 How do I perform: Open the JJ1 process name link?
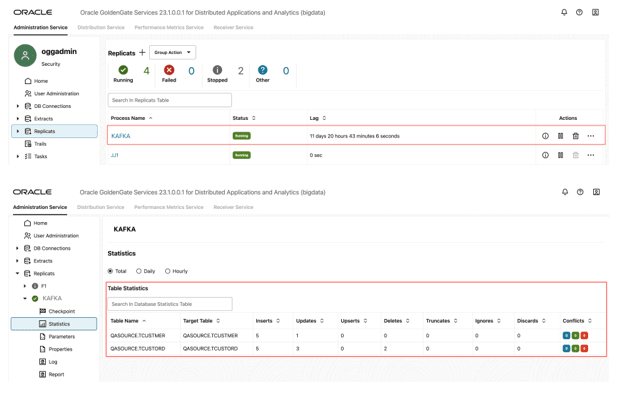114,155
